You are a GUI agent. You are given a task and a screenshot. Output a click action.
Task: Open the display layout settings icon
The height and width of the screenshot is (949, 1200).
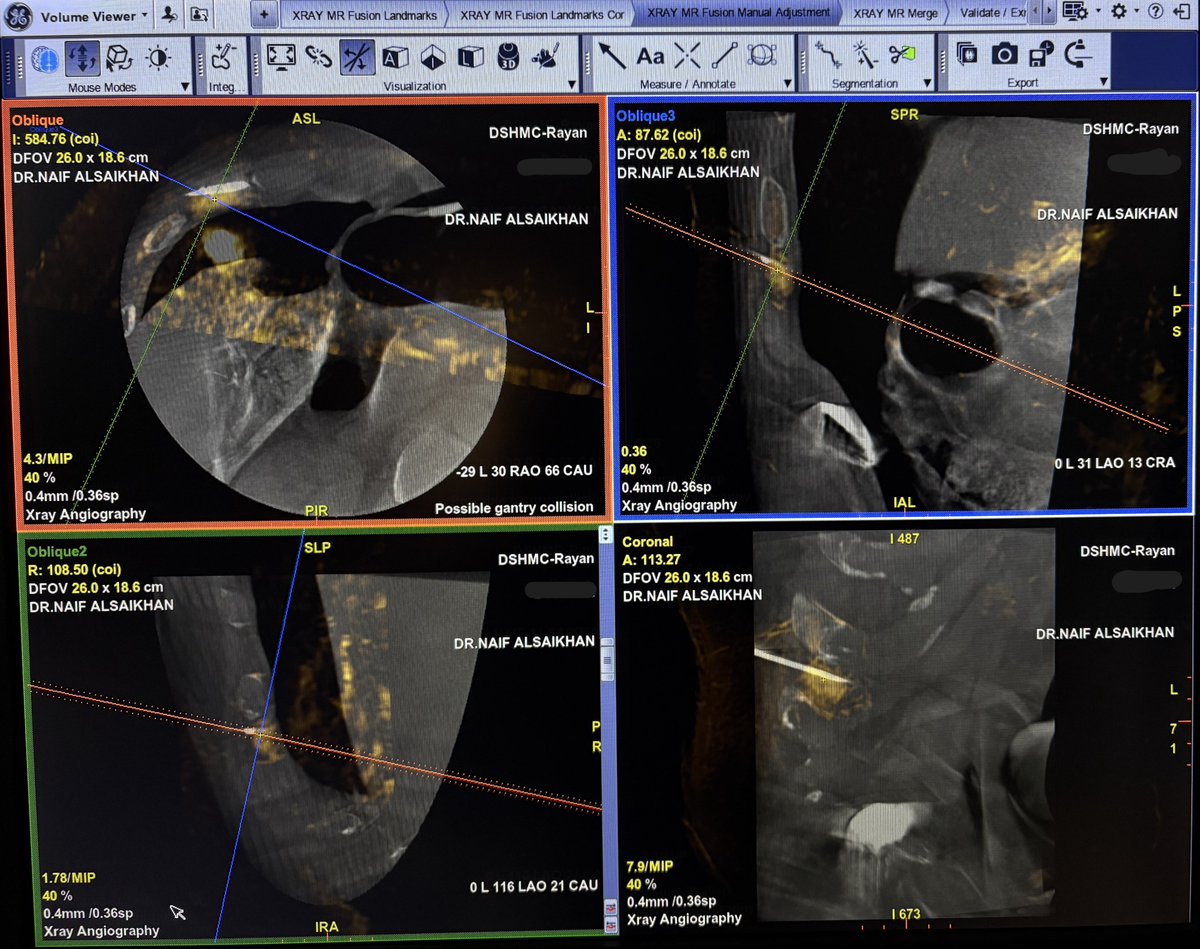[1075, 12]
